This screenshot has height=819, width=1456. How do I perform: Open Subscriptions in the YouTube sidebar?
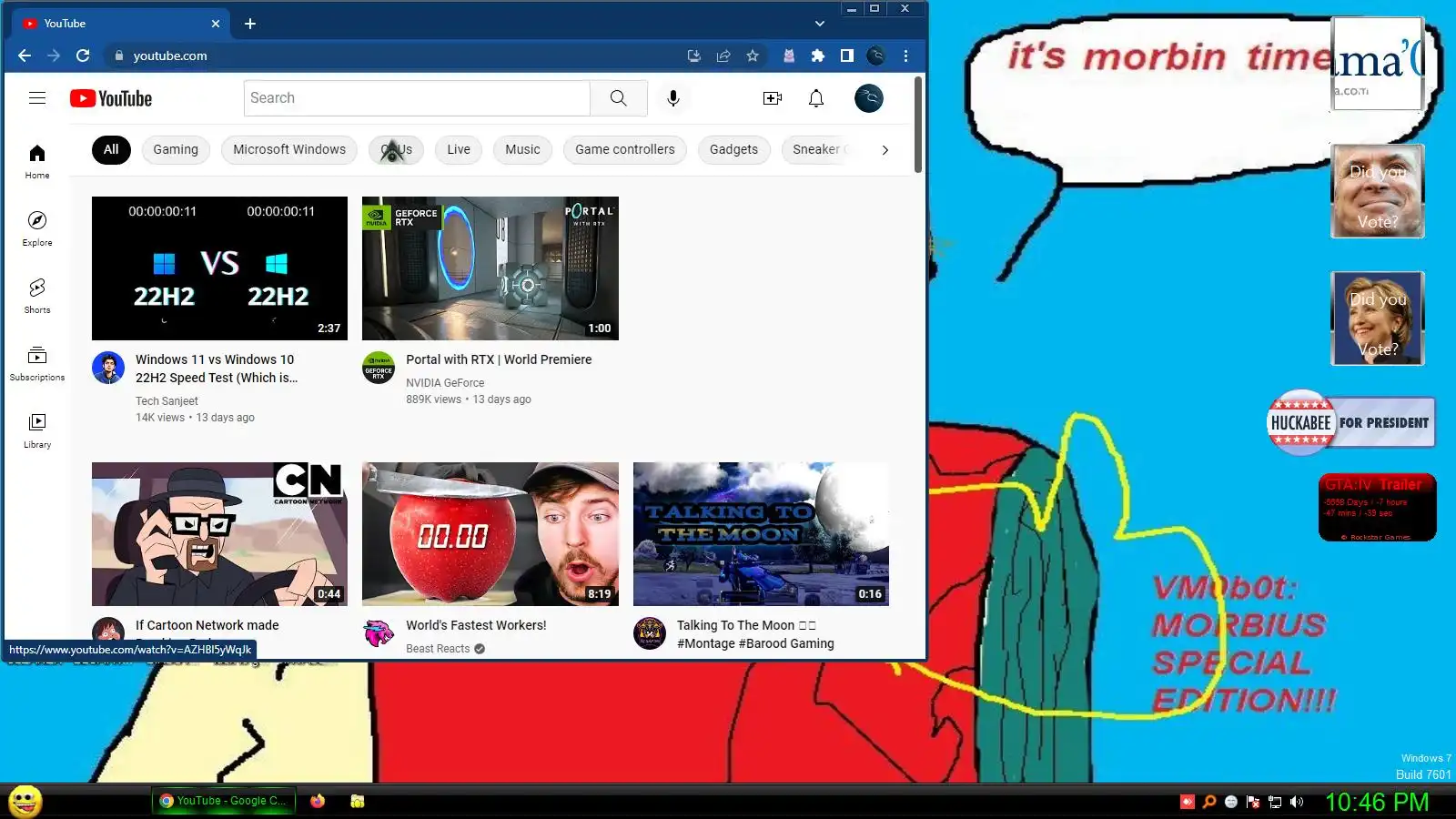click(x=37, y=363)
